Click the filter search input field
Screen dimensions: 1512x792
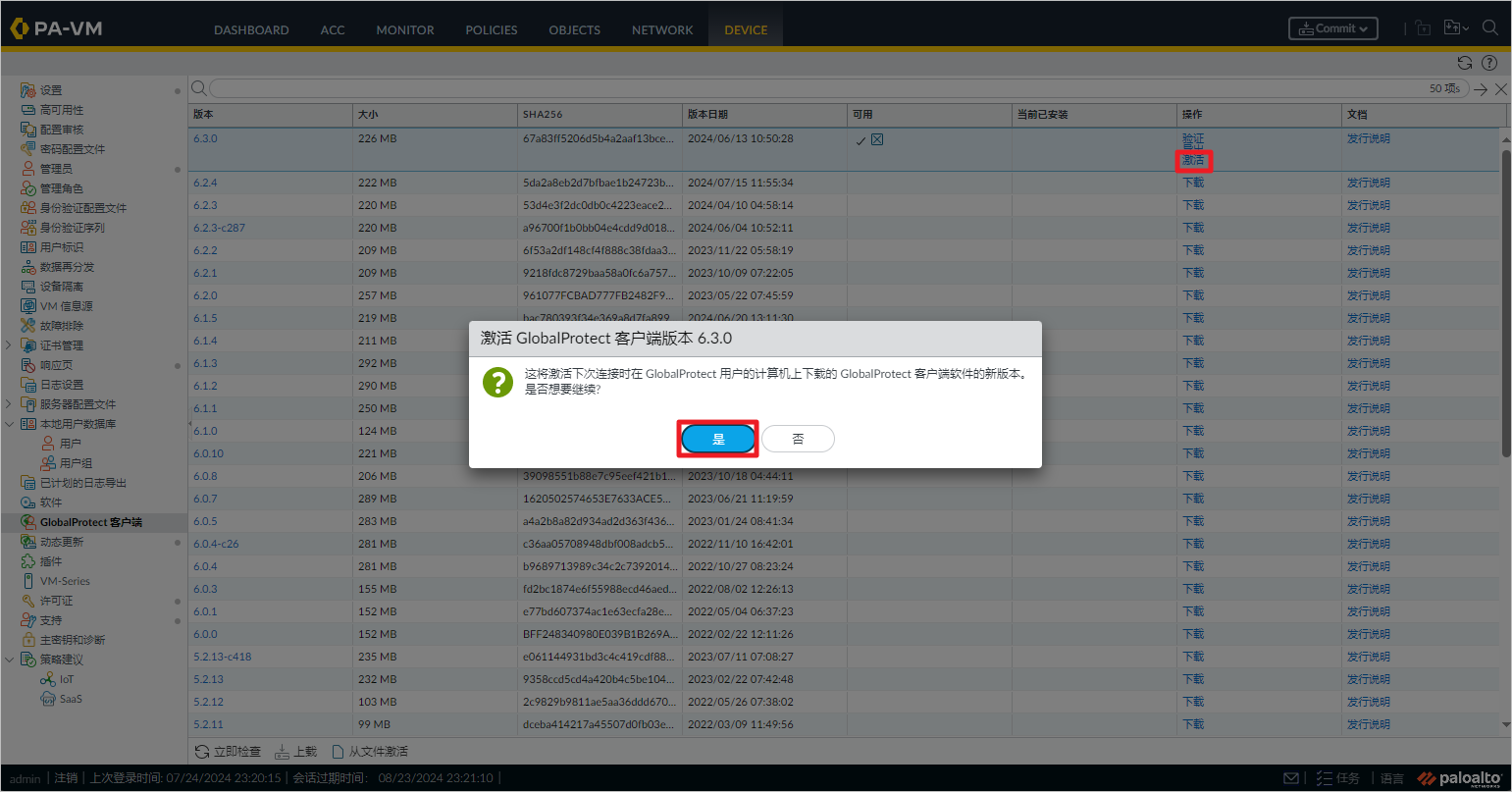[x=838, y=88]
